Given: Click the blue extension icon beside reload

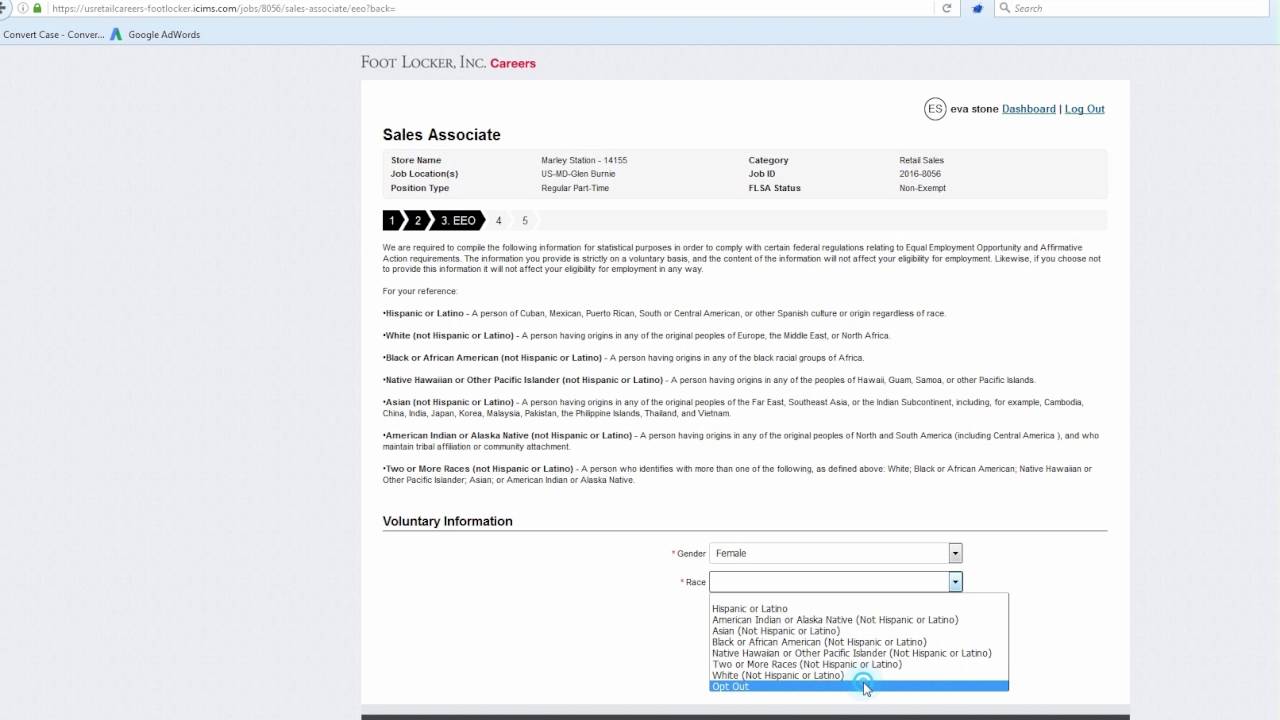Looking at the screenshot, I should click(x=978, y=8).
